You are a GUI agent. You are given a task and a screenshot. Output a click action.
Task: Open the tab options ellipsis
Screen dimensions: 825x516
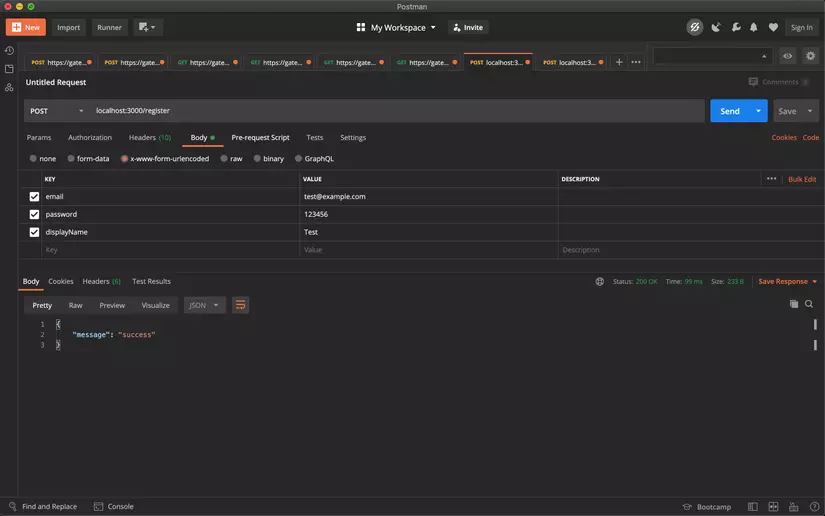click(x=636, y=62)
